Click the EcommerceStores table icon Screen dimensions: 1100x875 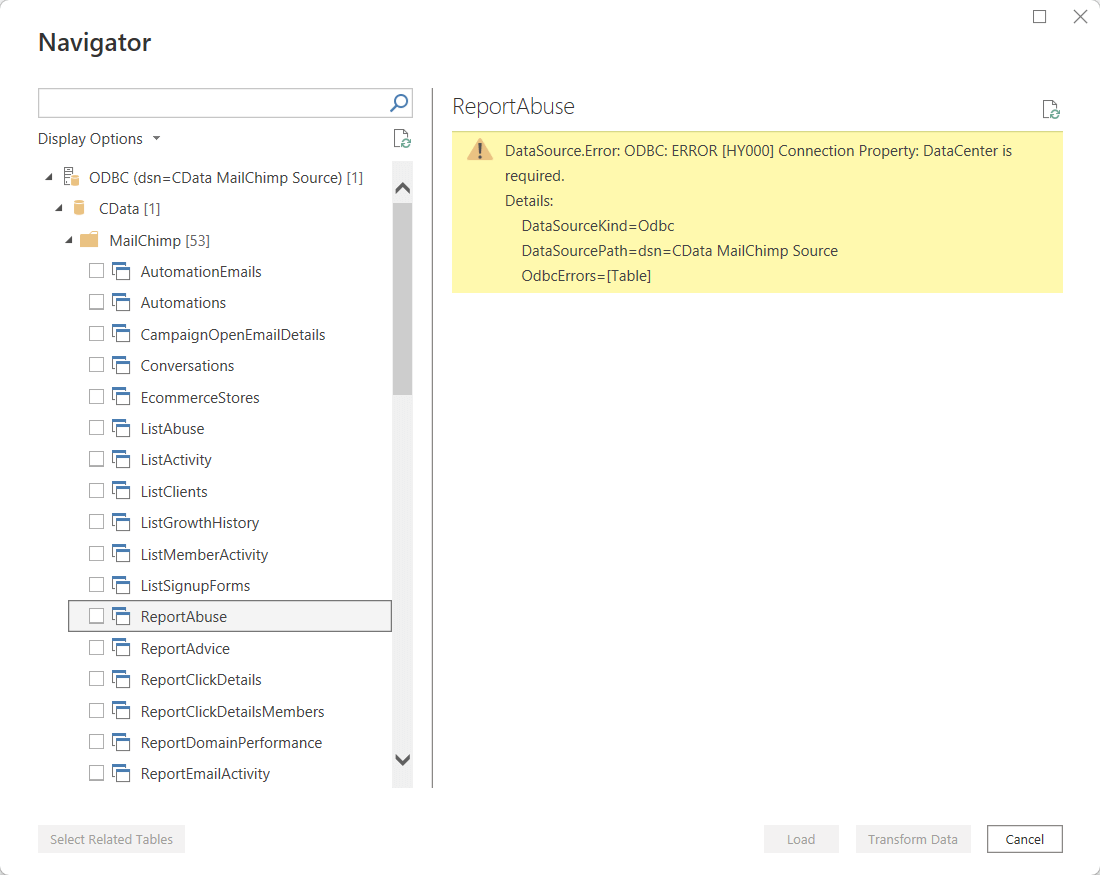(x=121, y=396)
